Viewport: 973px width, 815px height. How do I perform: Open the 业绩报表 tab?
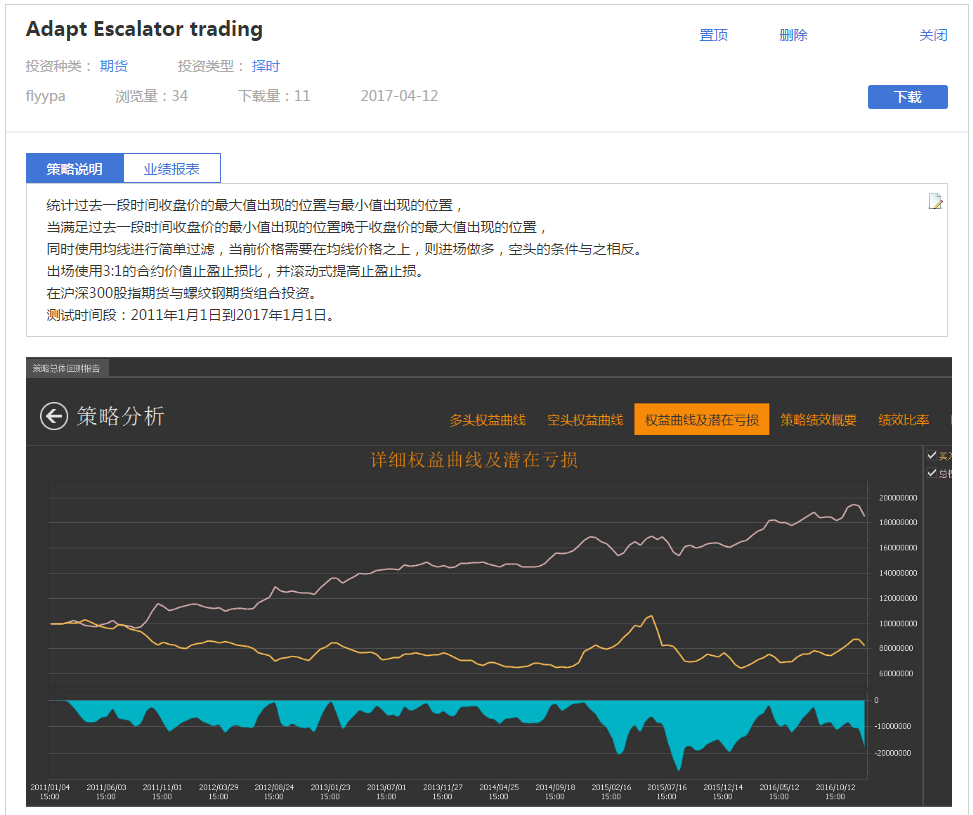tap(172, 168)
